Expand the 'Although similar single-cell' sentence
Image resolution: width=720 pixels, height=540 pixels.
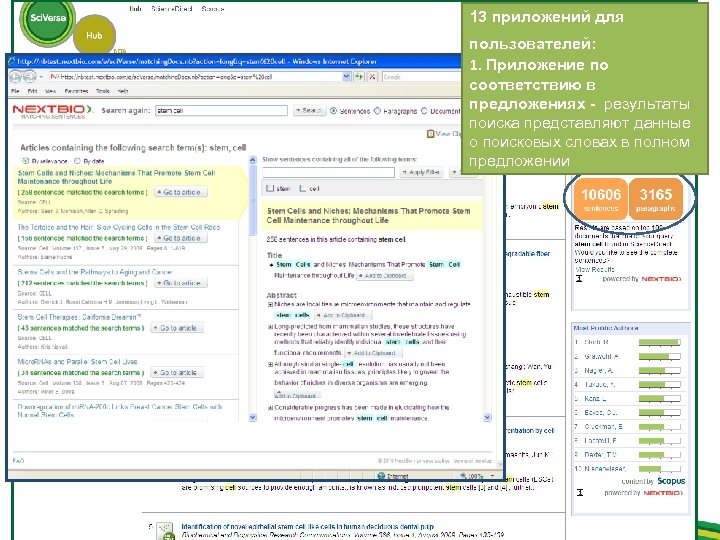[270, 364]
